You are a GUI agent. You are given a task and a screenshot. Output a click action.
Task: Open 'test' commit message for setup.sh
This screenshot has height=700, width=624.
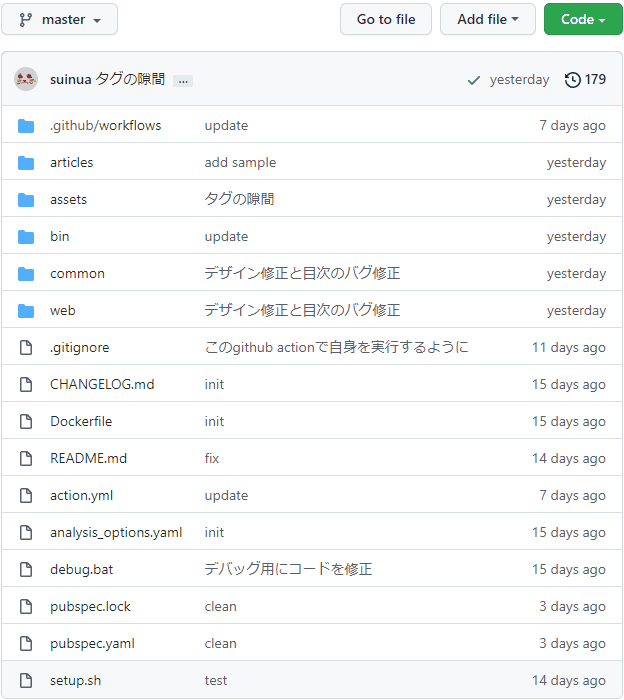point(216,681)
